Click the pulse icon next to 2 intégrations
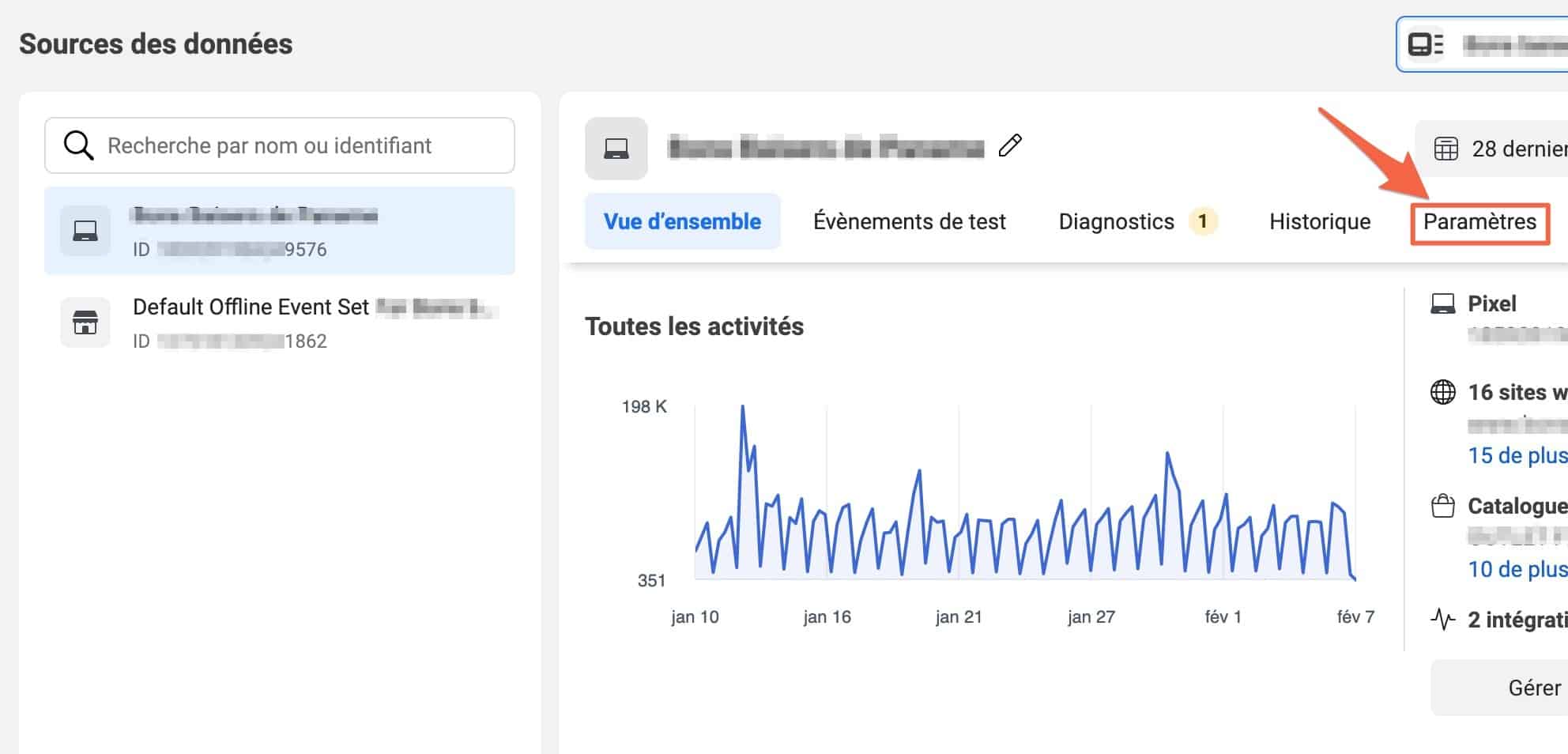1568x754 pixels. 1443,620
